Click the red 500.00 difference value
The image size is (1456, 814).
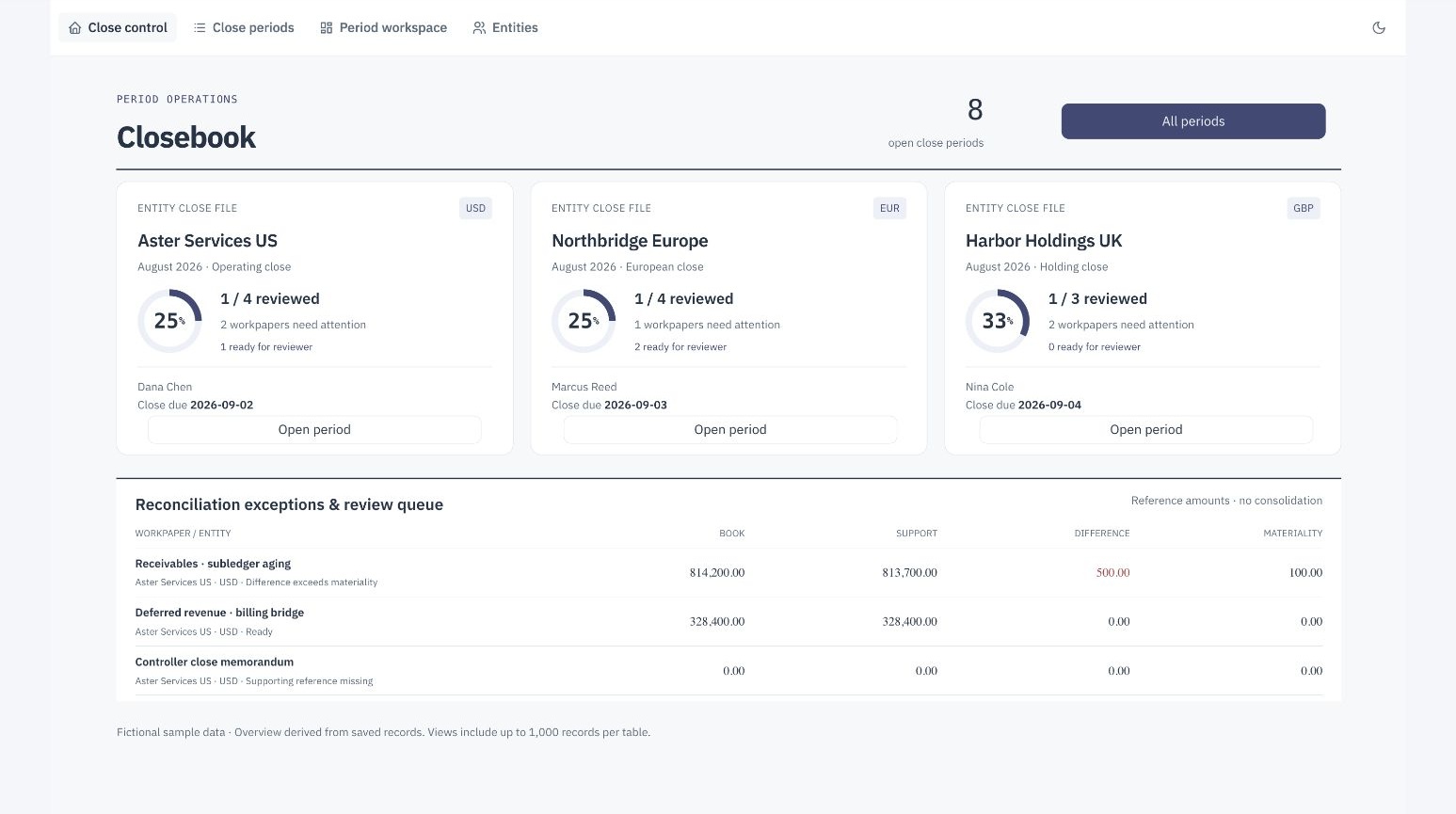[x=1112, y=572]
